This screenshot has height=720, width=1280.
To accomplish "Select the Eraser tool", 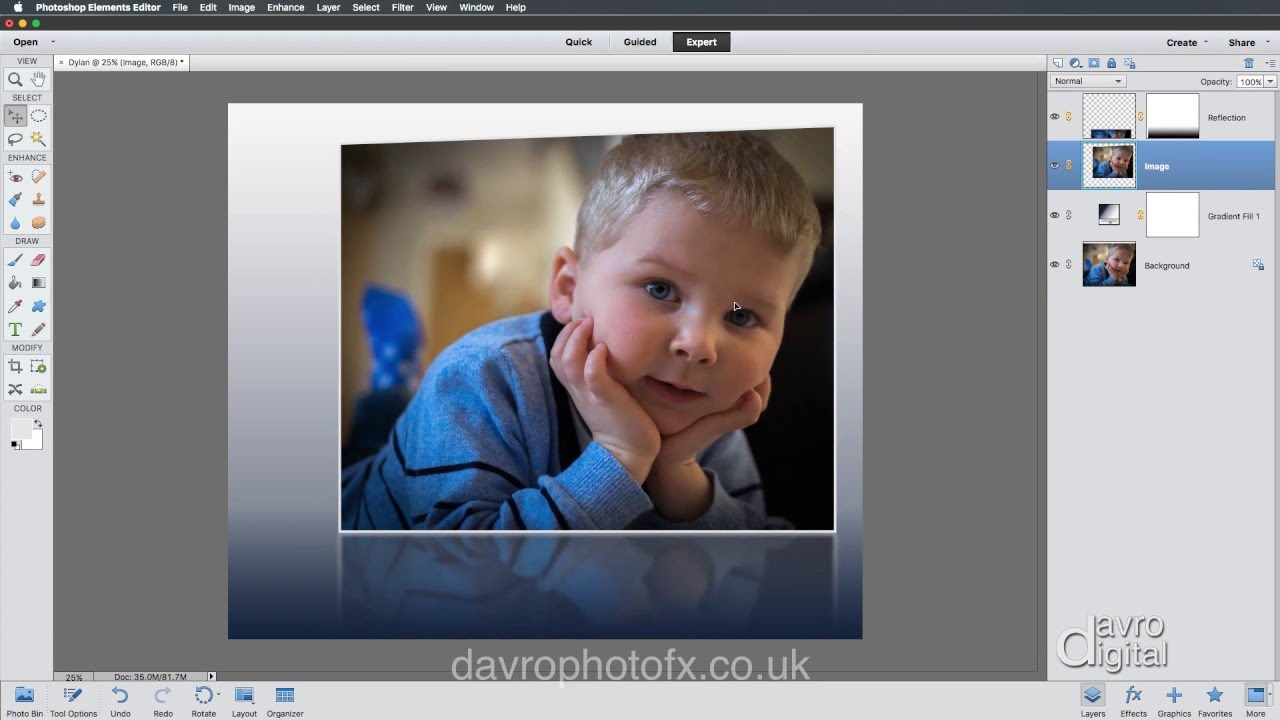I will pos(38,259).
